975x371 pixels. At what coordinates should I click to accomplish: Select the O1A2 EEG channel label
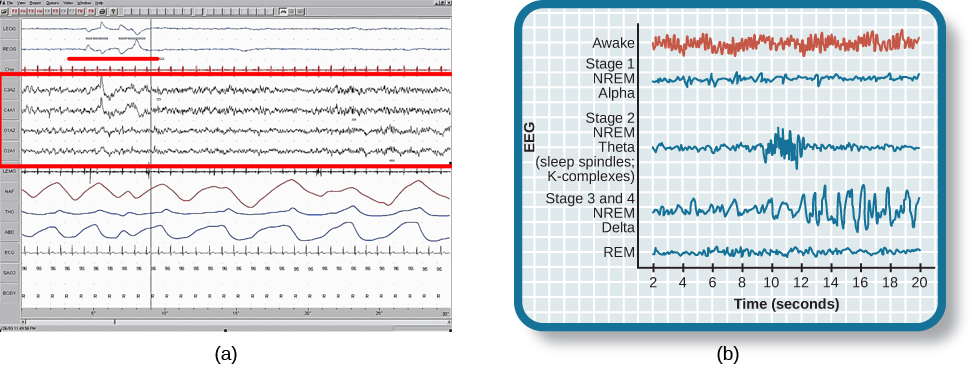pyautogui.click(x=9, y=131)
